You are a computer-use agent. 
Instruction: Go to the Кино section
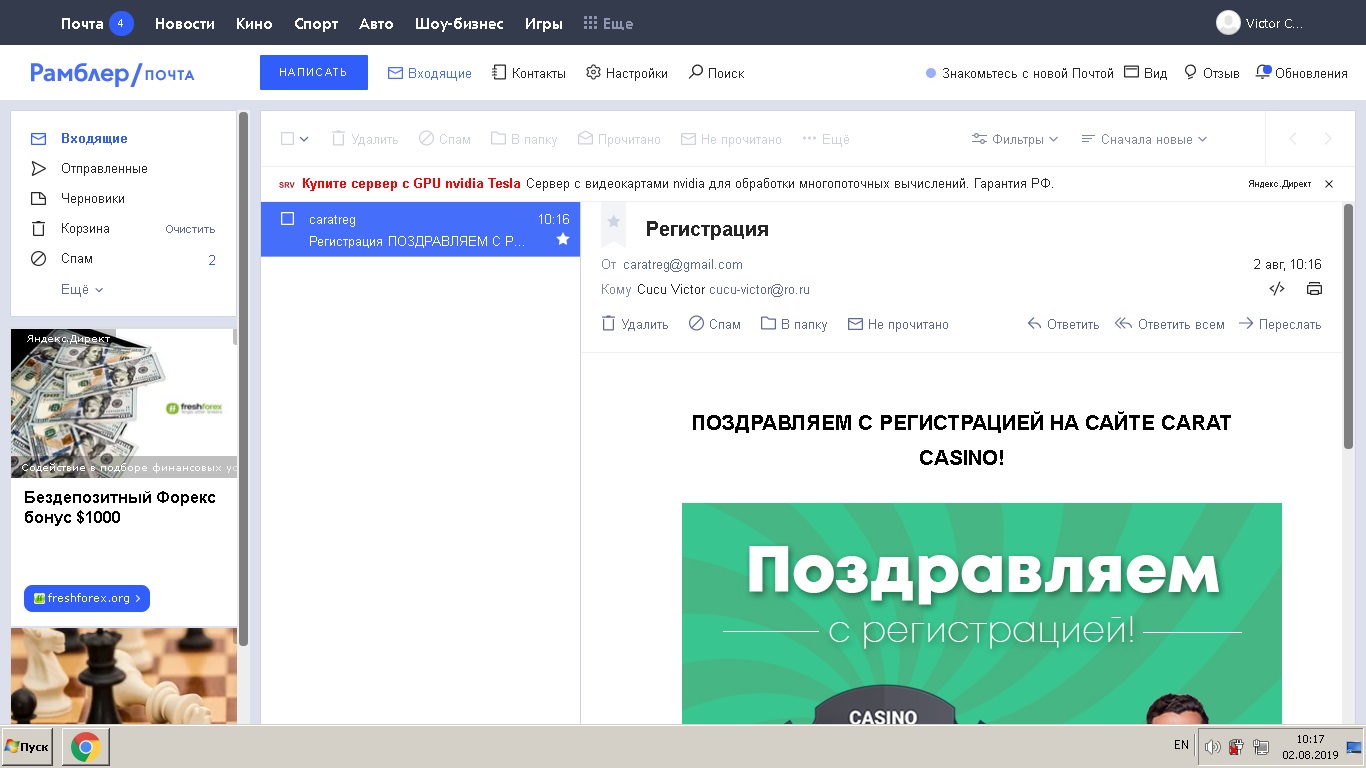coord(254,23)
